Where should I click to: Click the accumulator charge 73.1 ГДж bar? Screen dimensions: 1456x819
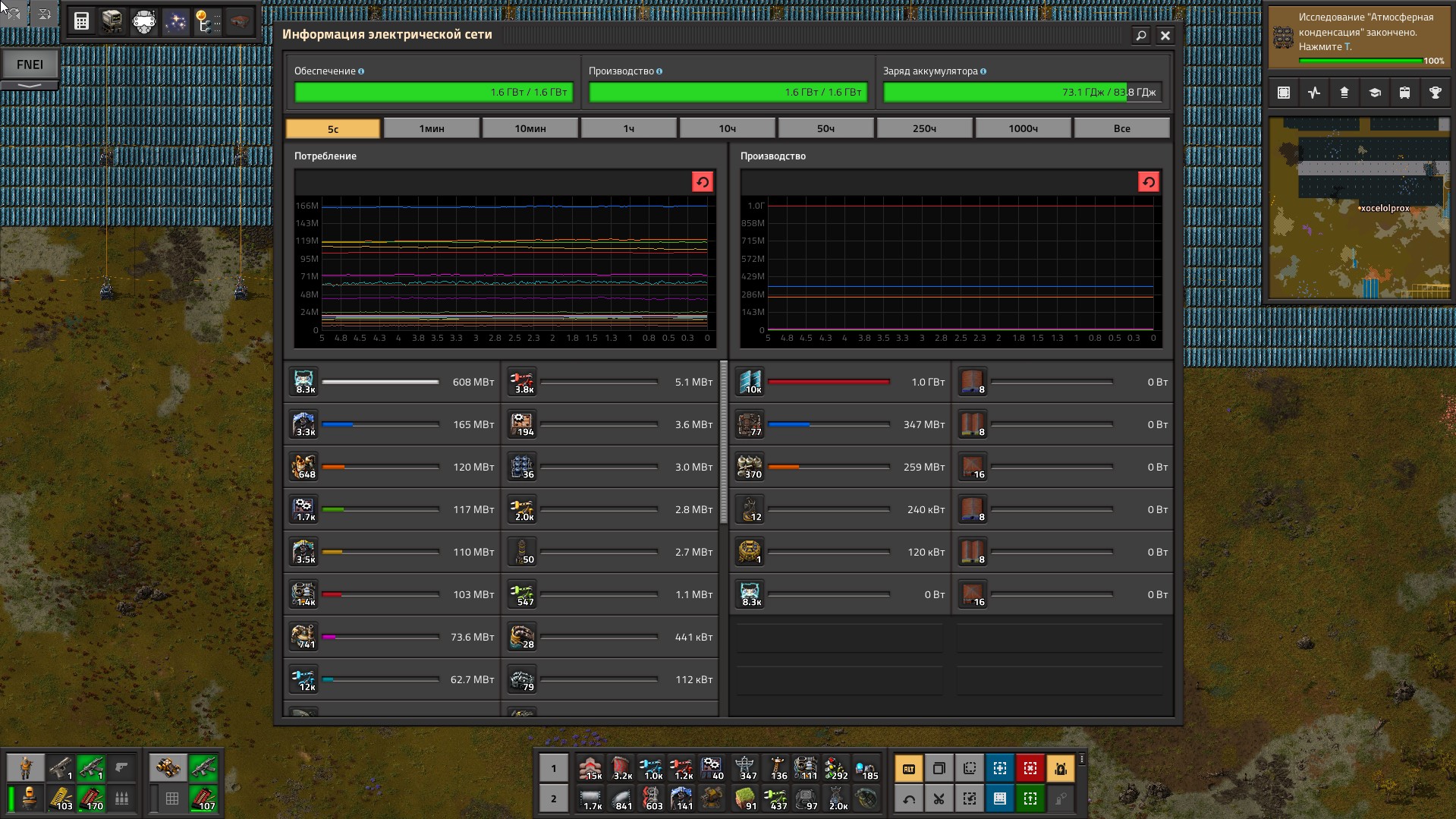point(1022,92)
